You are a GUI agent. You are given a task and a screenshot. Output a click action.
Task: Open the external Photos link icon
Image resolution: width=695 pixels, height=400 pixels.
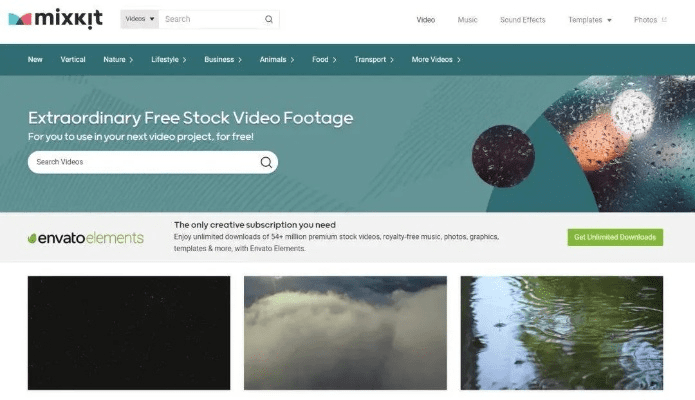pyautogui.click(x=664, y=20)
